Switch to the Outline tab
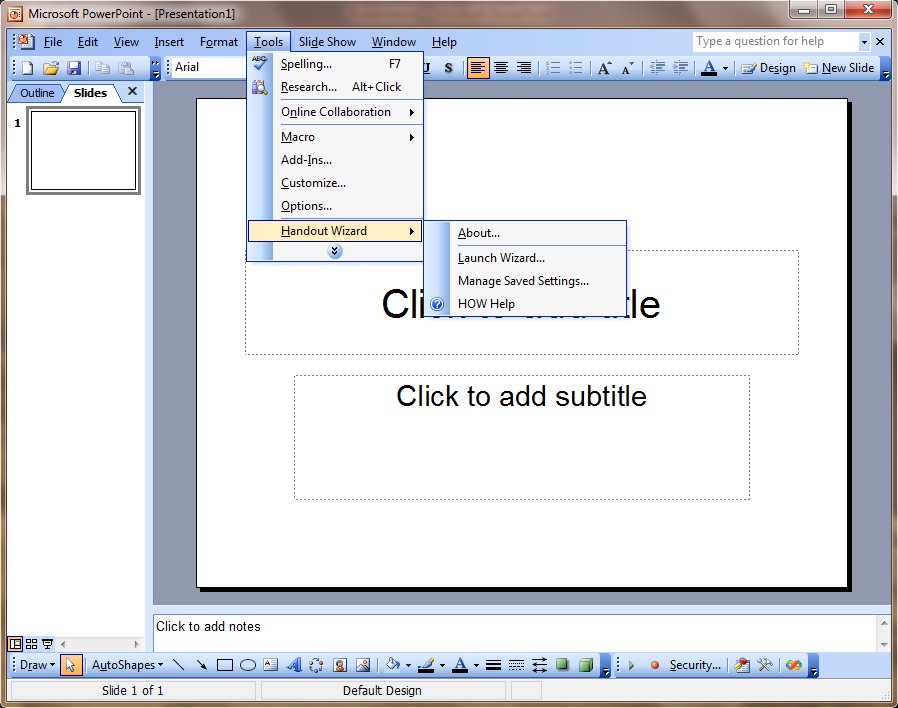The width and height of the screenshot is (898, 708). point(37,93)
